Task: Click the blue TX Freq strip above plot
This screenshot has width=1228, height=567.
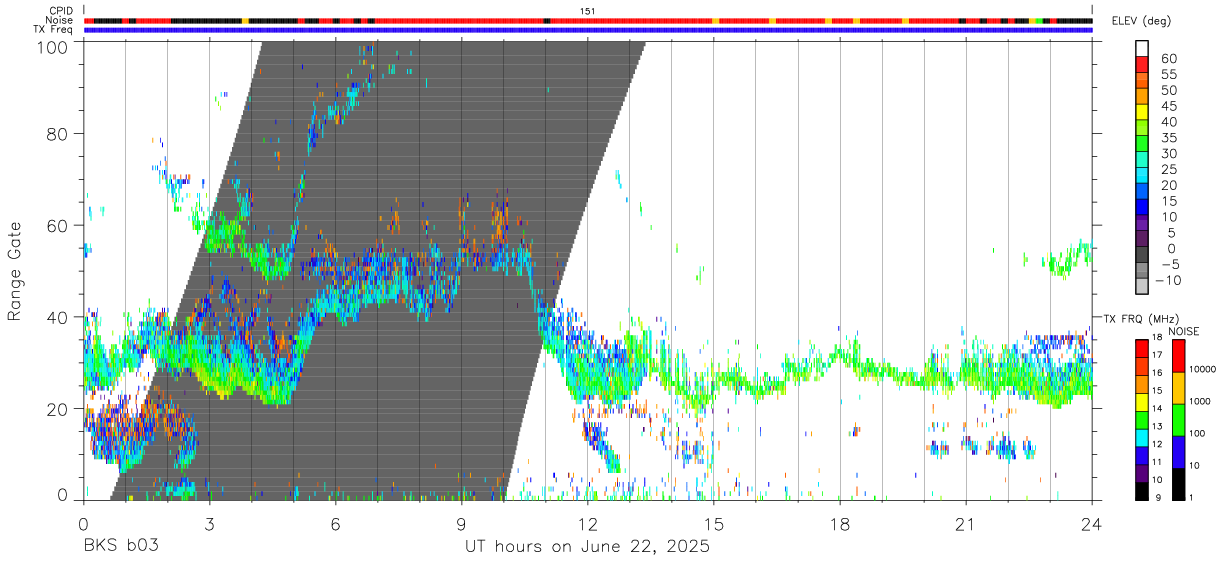Action: click(x=588, y=30)
